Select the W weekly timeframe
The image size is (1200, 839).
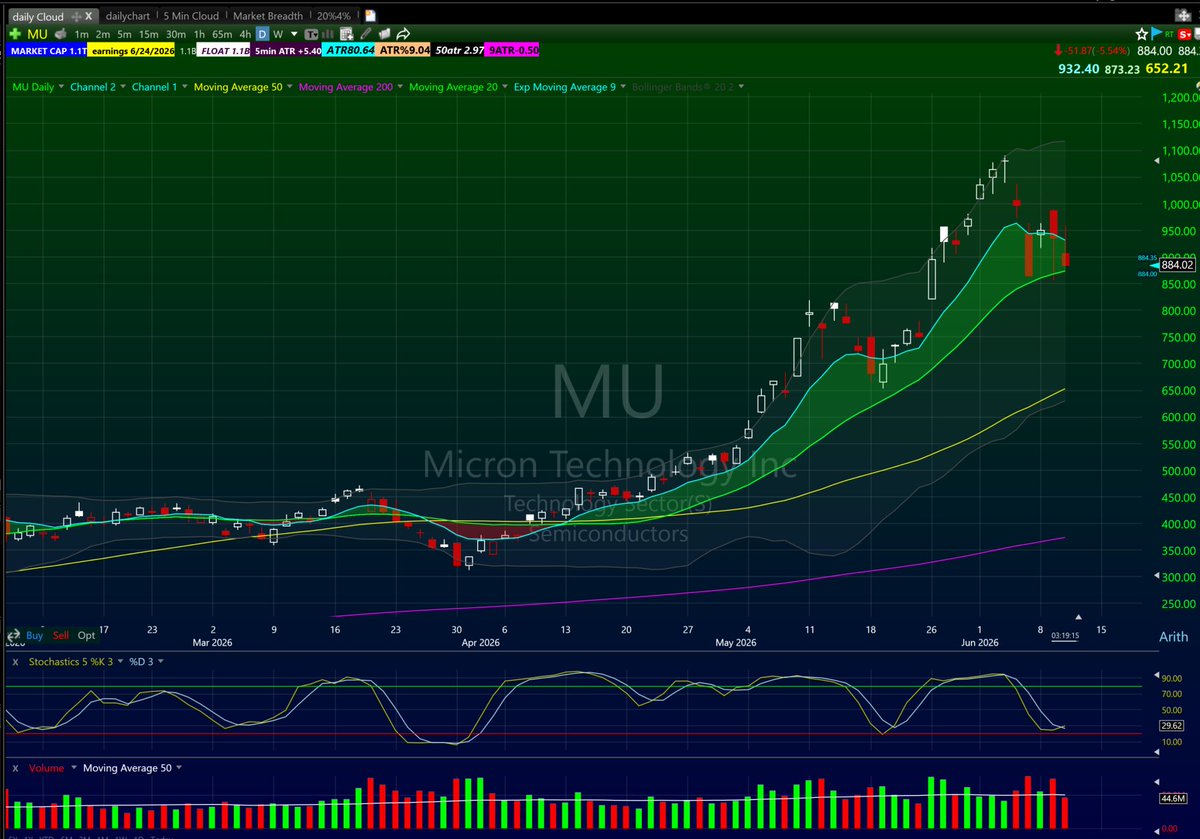[x=278, y=34]
